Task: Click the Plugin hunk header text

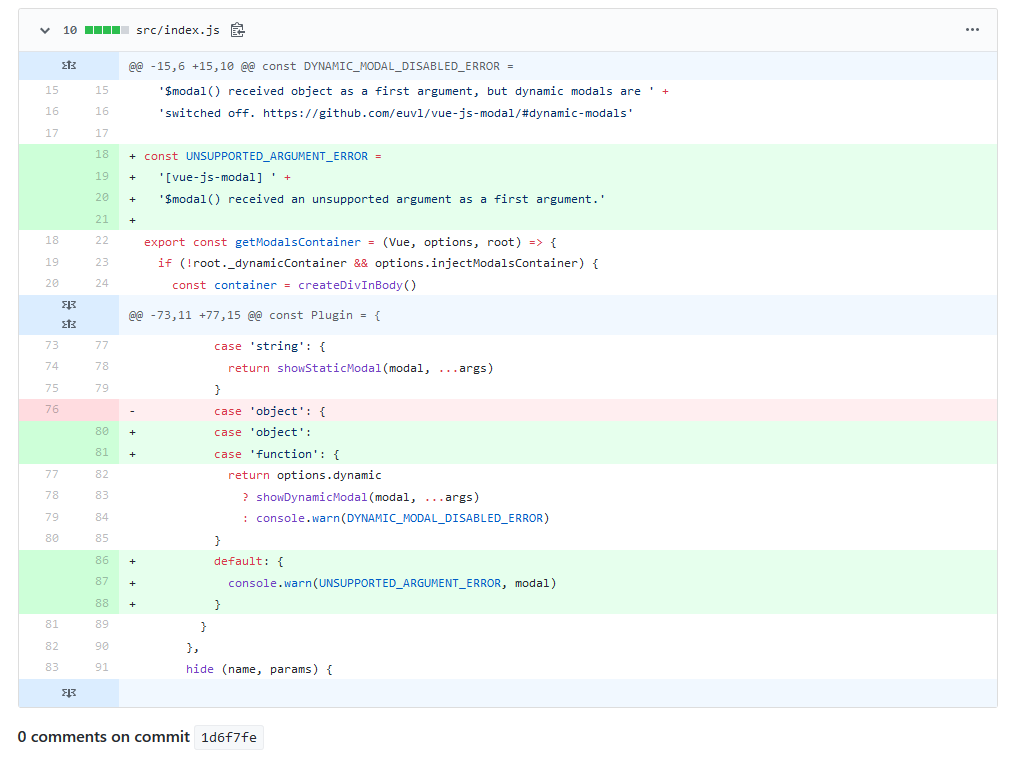Action: point(254,315)
